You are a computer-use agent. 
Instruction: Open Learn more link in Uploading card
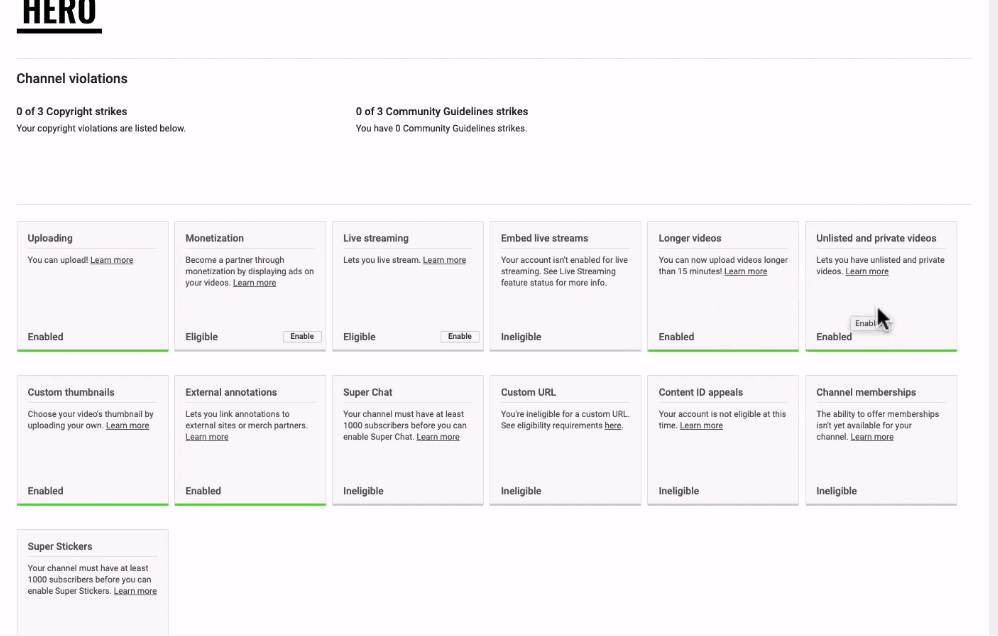[111, 260]
